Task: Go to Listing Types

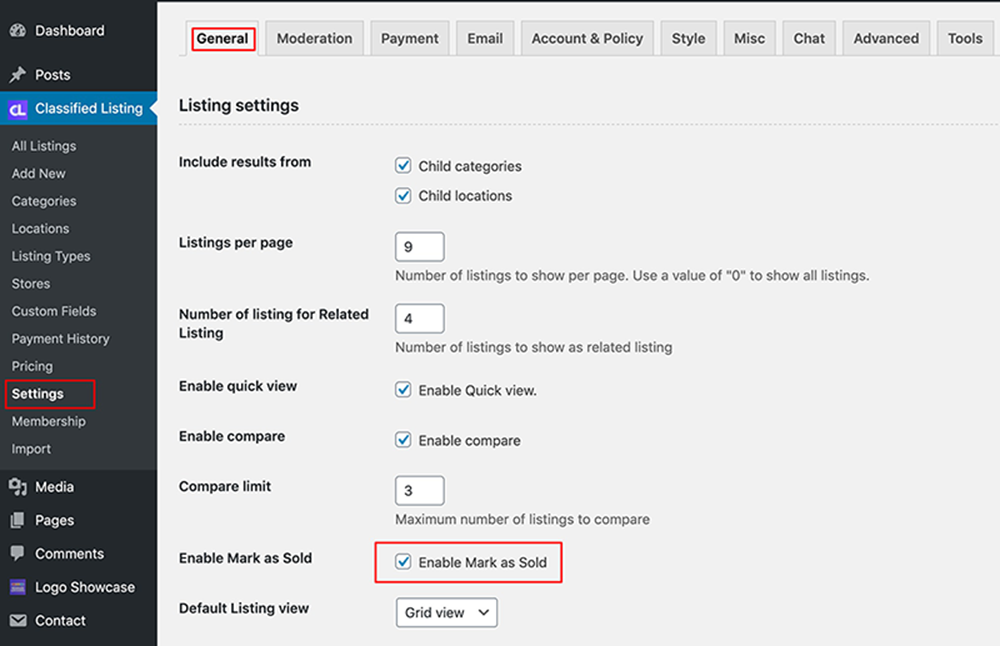Action: tap(50, 256)
